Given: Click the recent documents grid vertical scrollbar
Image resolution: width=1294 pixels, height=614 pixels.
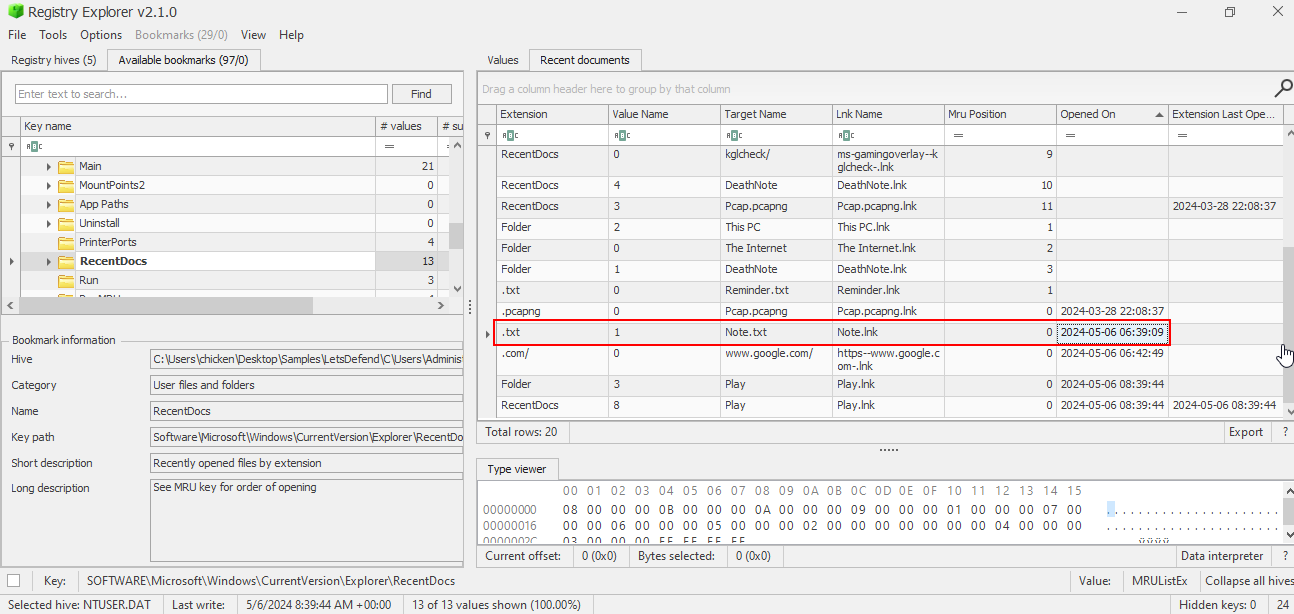Looking at the screenshot, I should (x=1288, y=300).
